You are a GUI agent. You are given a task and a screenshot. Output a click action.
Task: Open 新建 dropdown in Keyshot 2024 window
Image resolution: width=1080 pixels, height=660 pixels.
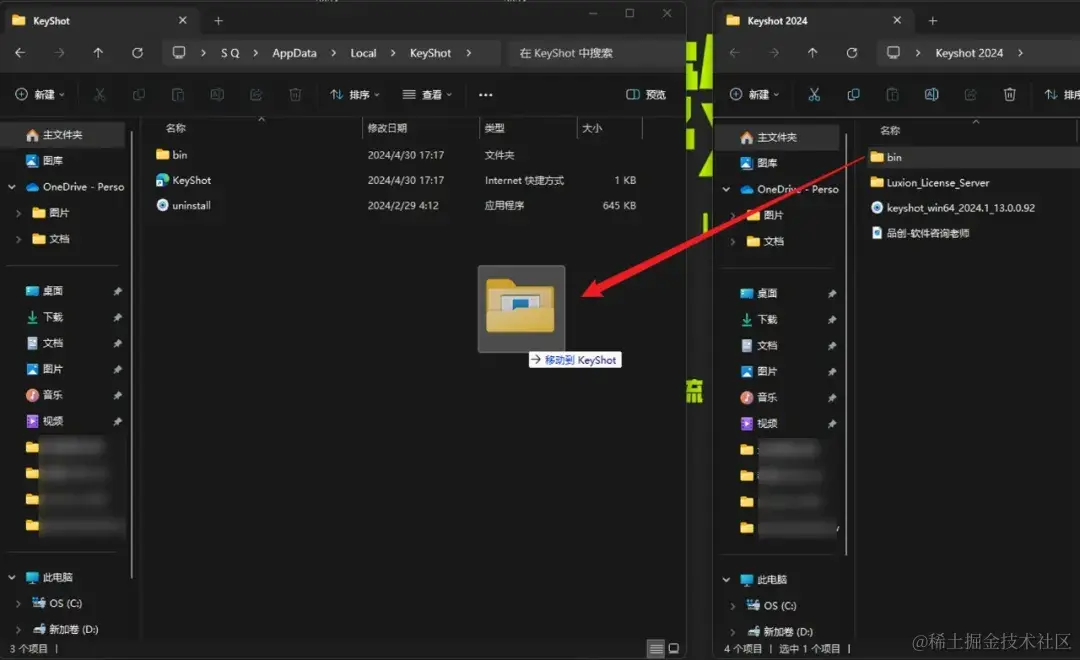click(x=754, y=94)
